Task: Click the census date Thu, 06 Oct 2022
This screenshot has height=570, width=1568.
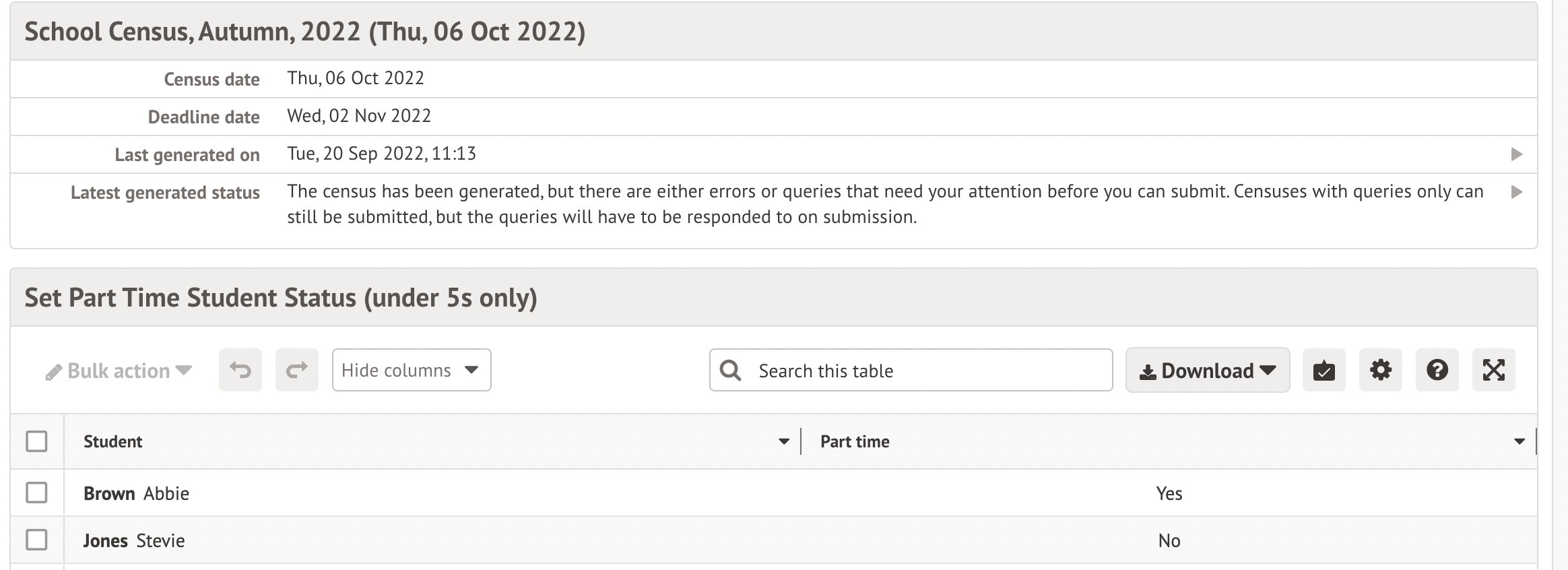Action: coord(356,78)
